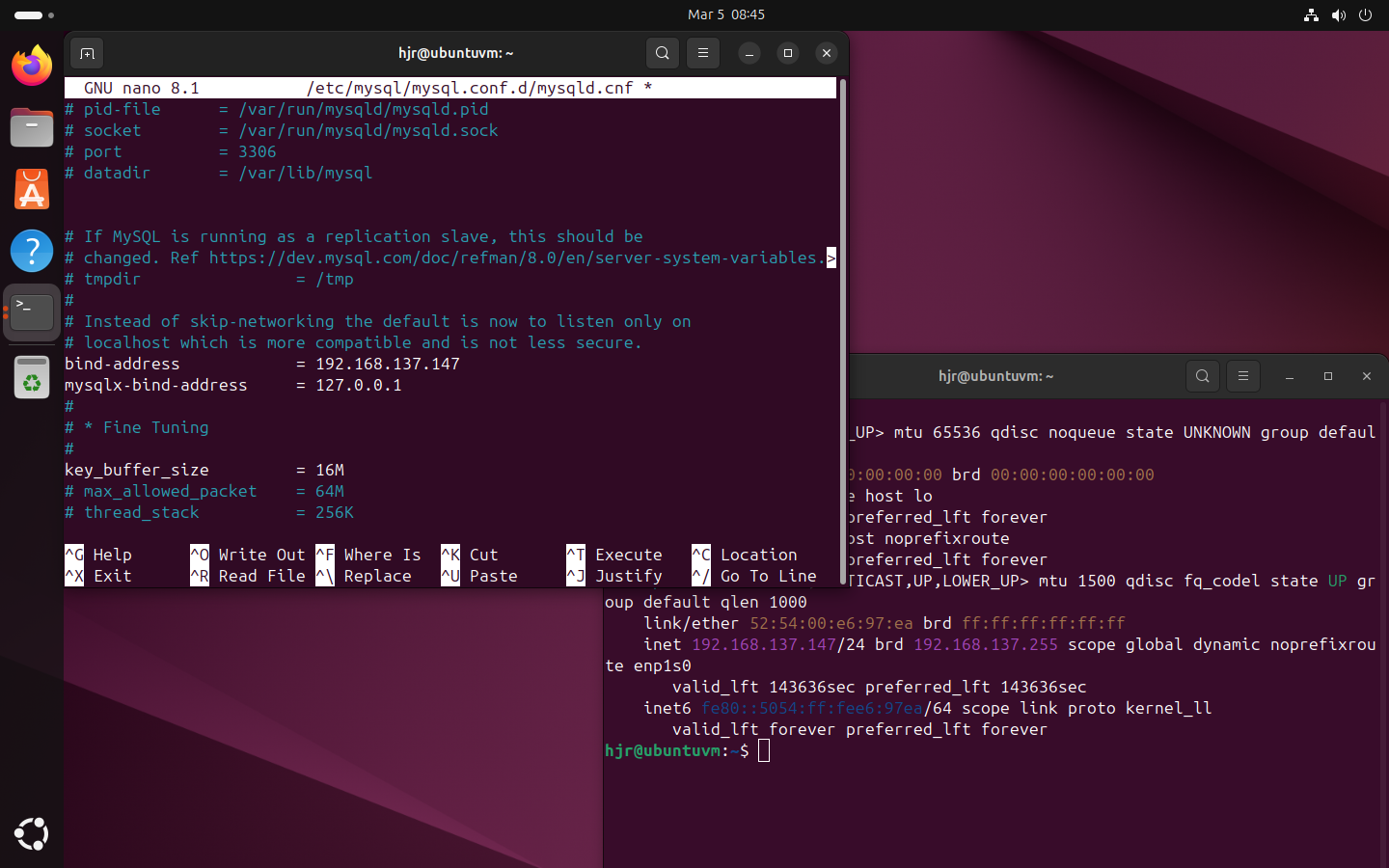Toggle the wired network icon in the top bar
1389x868 pixels.
[1311, 14]
